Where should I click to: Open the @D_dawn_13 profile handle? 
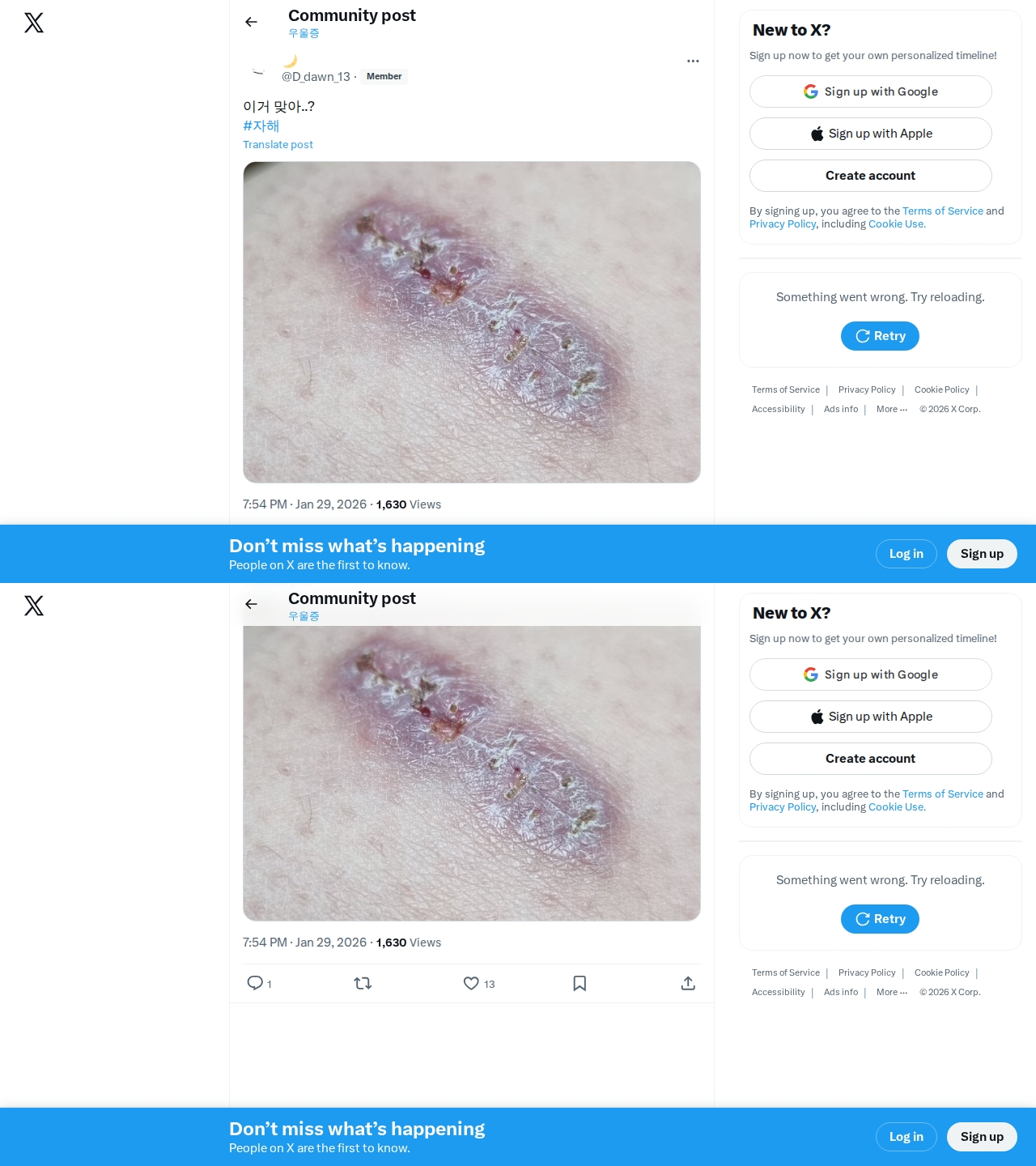tap(316, 77)
